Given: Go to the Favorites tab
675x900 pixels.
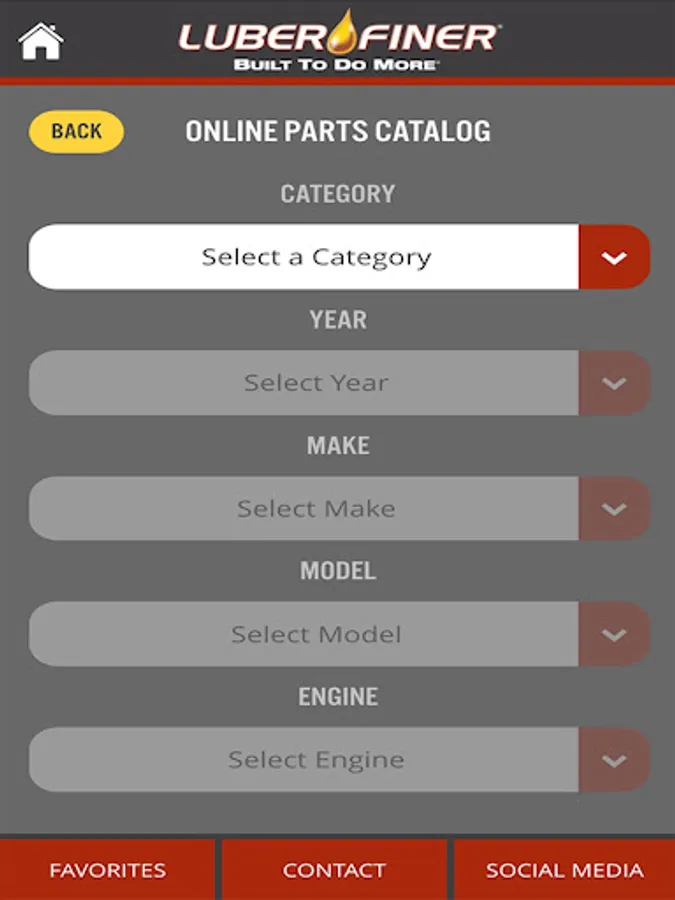Looking at the screenshot, I should tap(107, 870).
